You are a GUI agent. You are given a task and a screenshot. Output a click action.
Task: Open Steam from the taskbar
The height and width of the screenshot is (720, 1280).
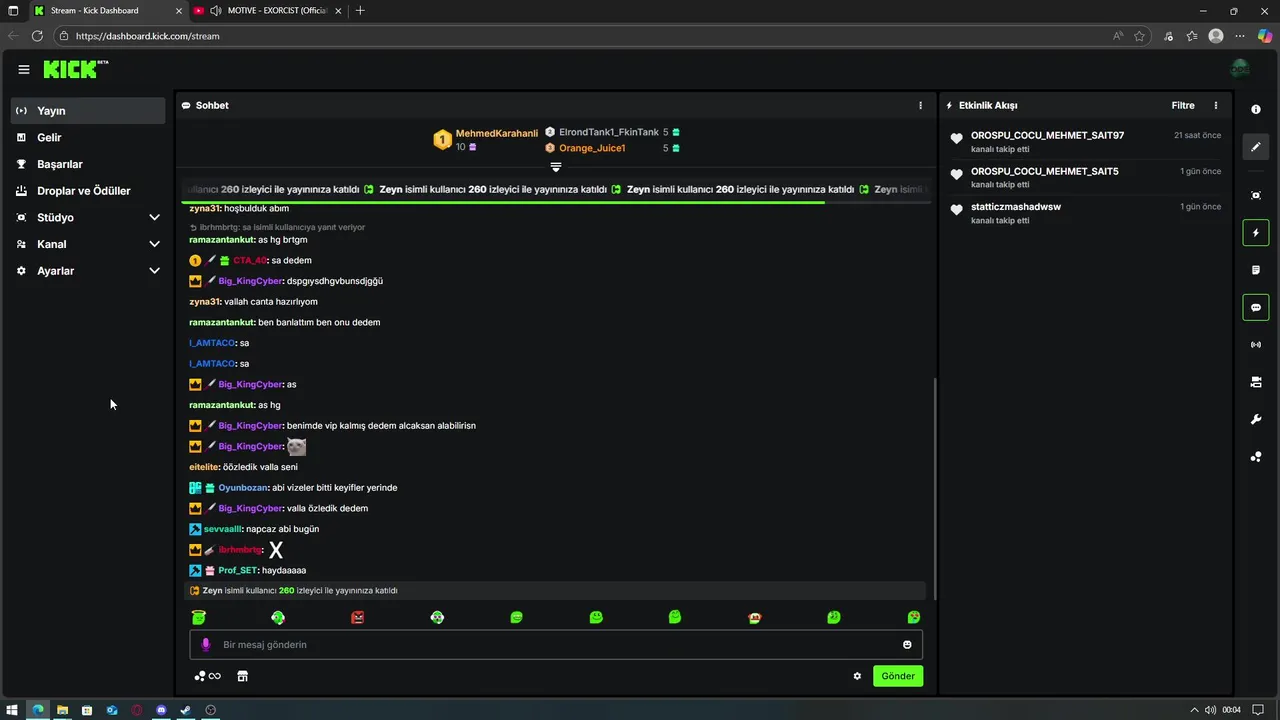tap(186, 710)
